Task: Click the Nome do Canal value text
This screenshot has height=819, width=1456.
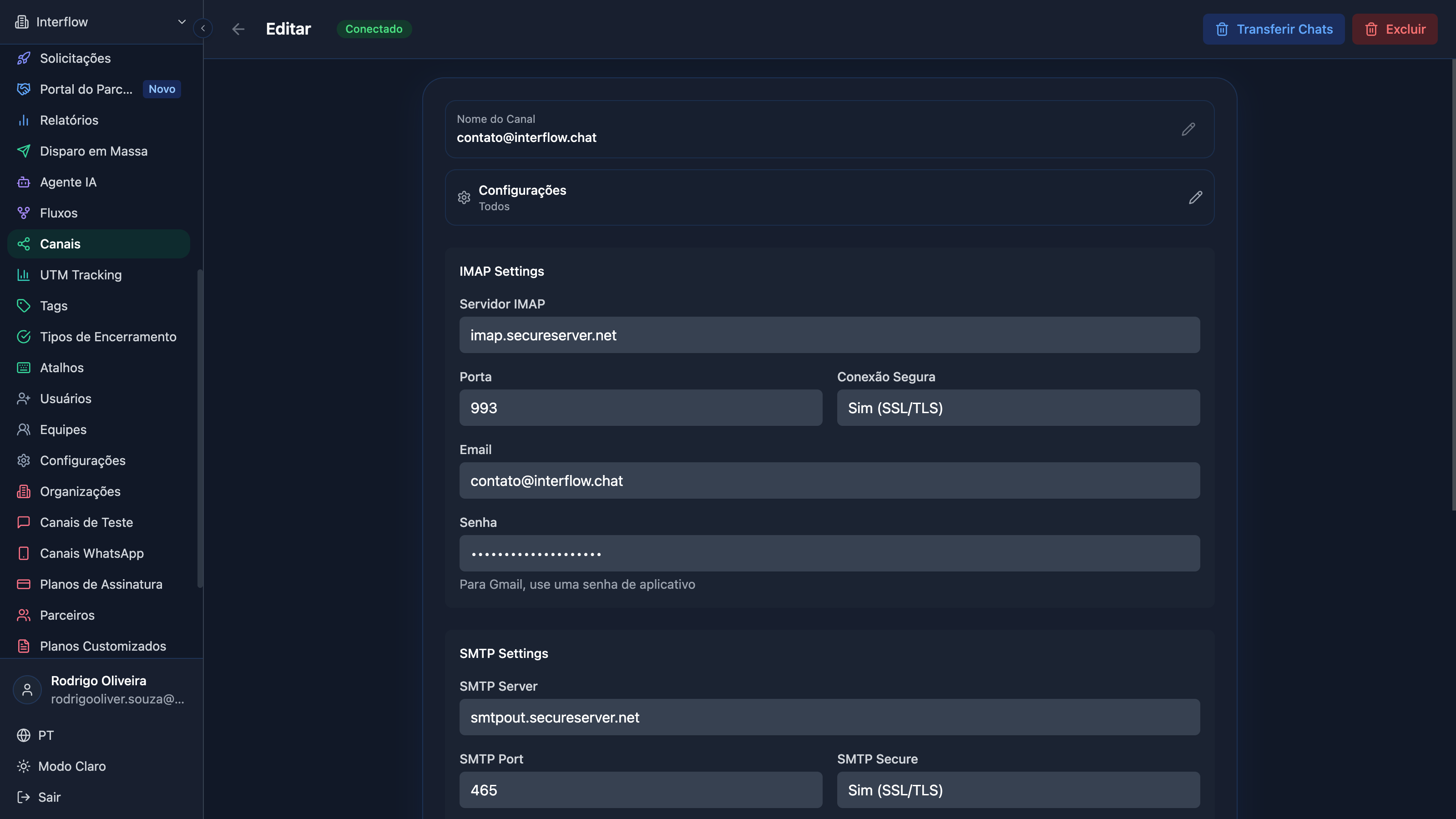Action: (x=526, y=137)
